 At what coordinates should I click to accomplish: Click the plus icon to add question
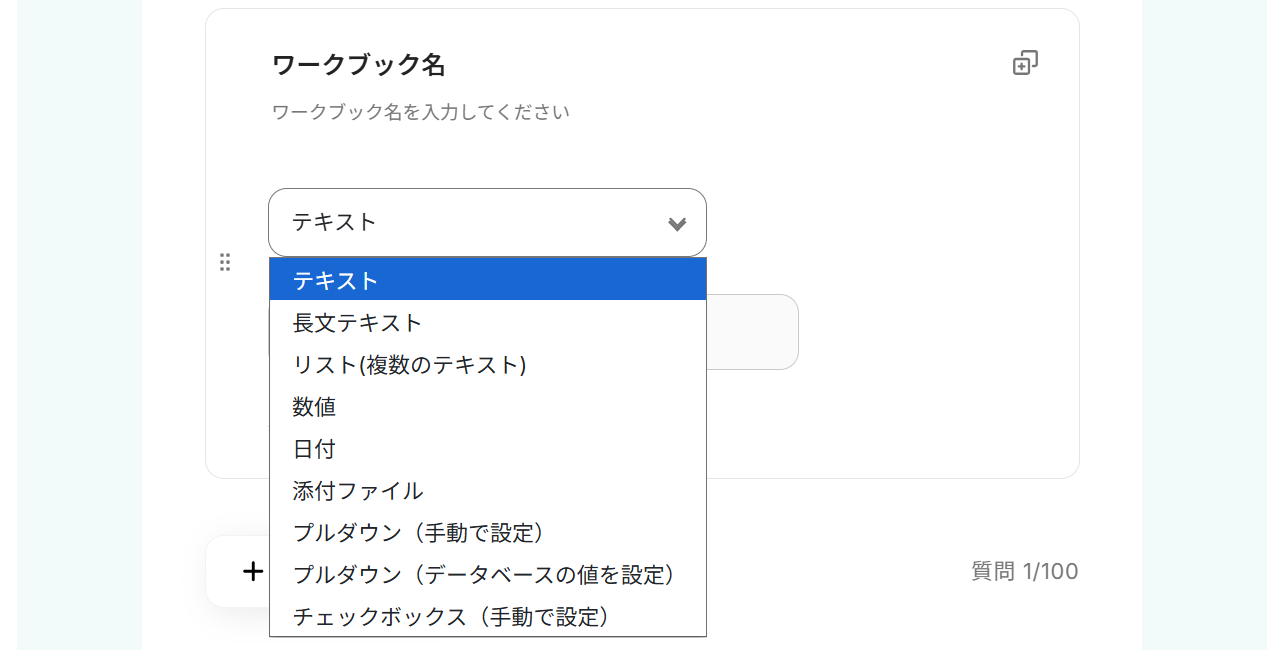(253, 571)
